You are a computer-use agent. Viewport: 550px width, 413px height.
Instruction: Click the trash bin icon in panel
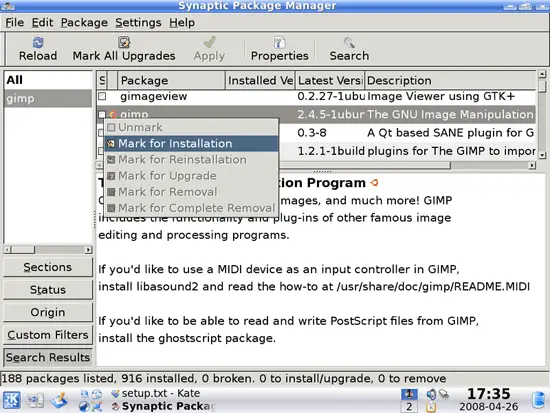click(538, 400)
